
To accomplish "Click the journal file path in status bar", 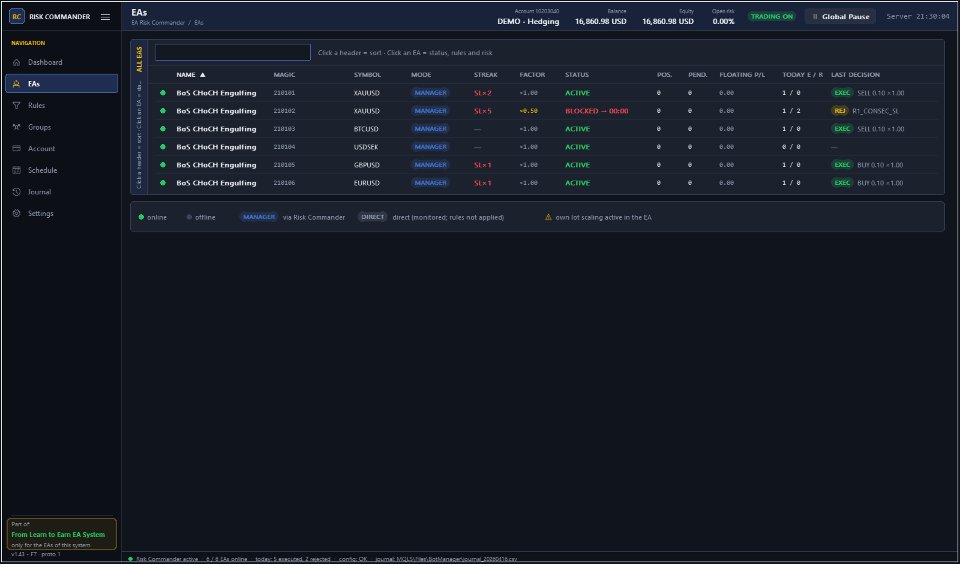I will coord(446,559).
